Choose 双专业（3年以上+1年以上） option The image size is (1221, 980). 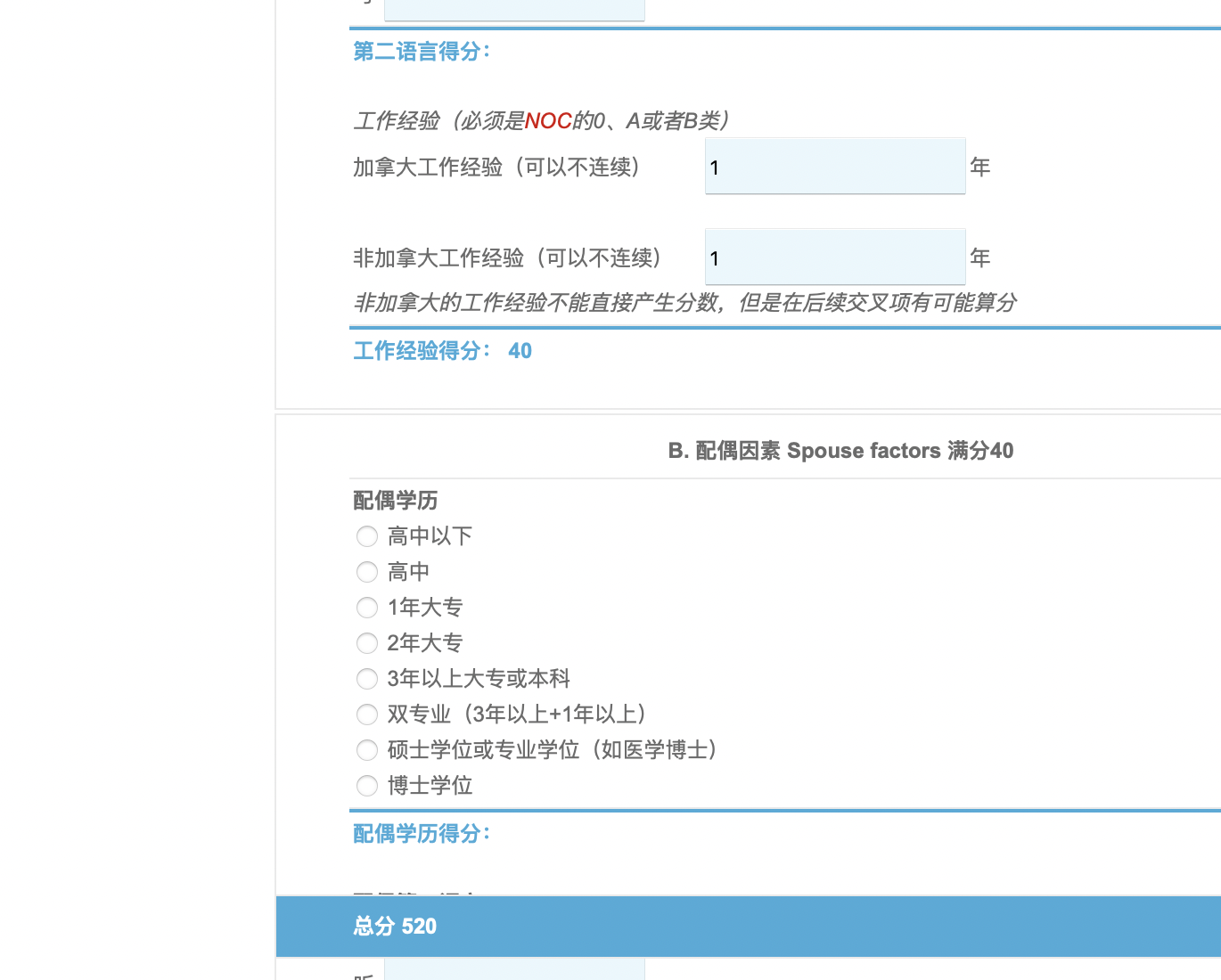(367, 715)
